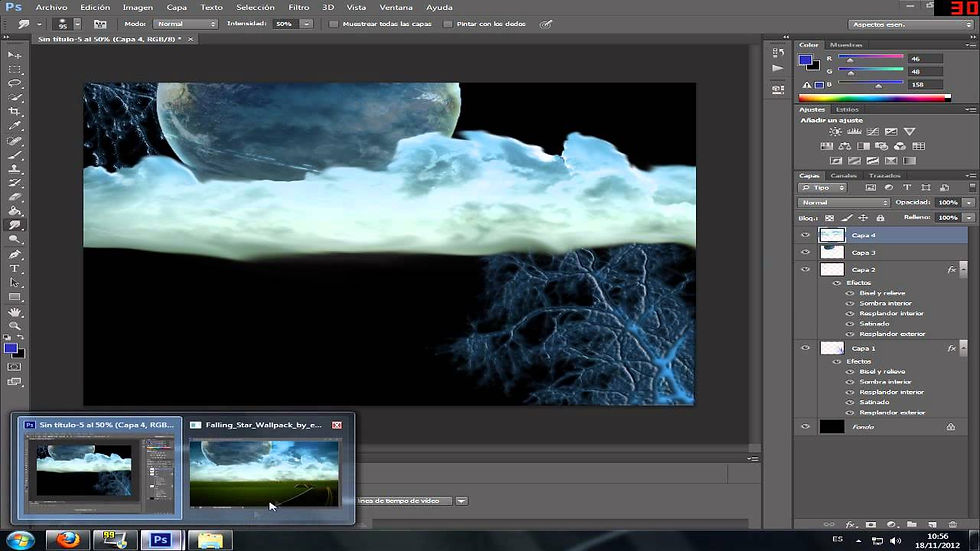Click the B value field showing 158

pyautogui.click(x=927, y=84)
